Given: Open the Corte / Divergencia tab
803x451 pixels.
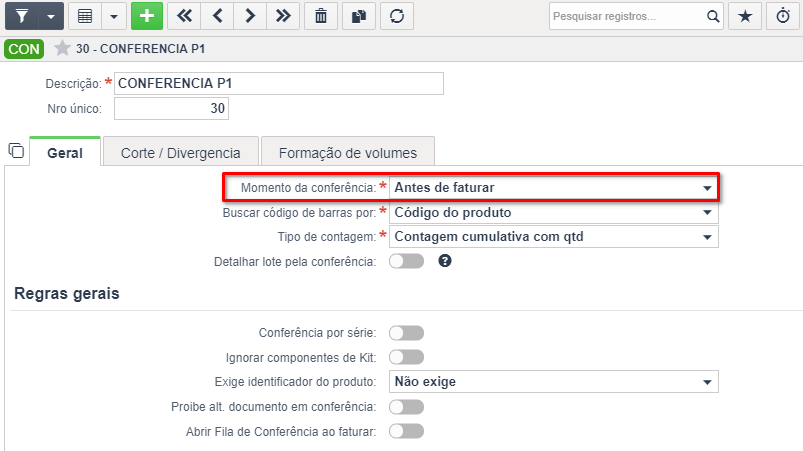Looking at the screenshot, I should point(180,153).
